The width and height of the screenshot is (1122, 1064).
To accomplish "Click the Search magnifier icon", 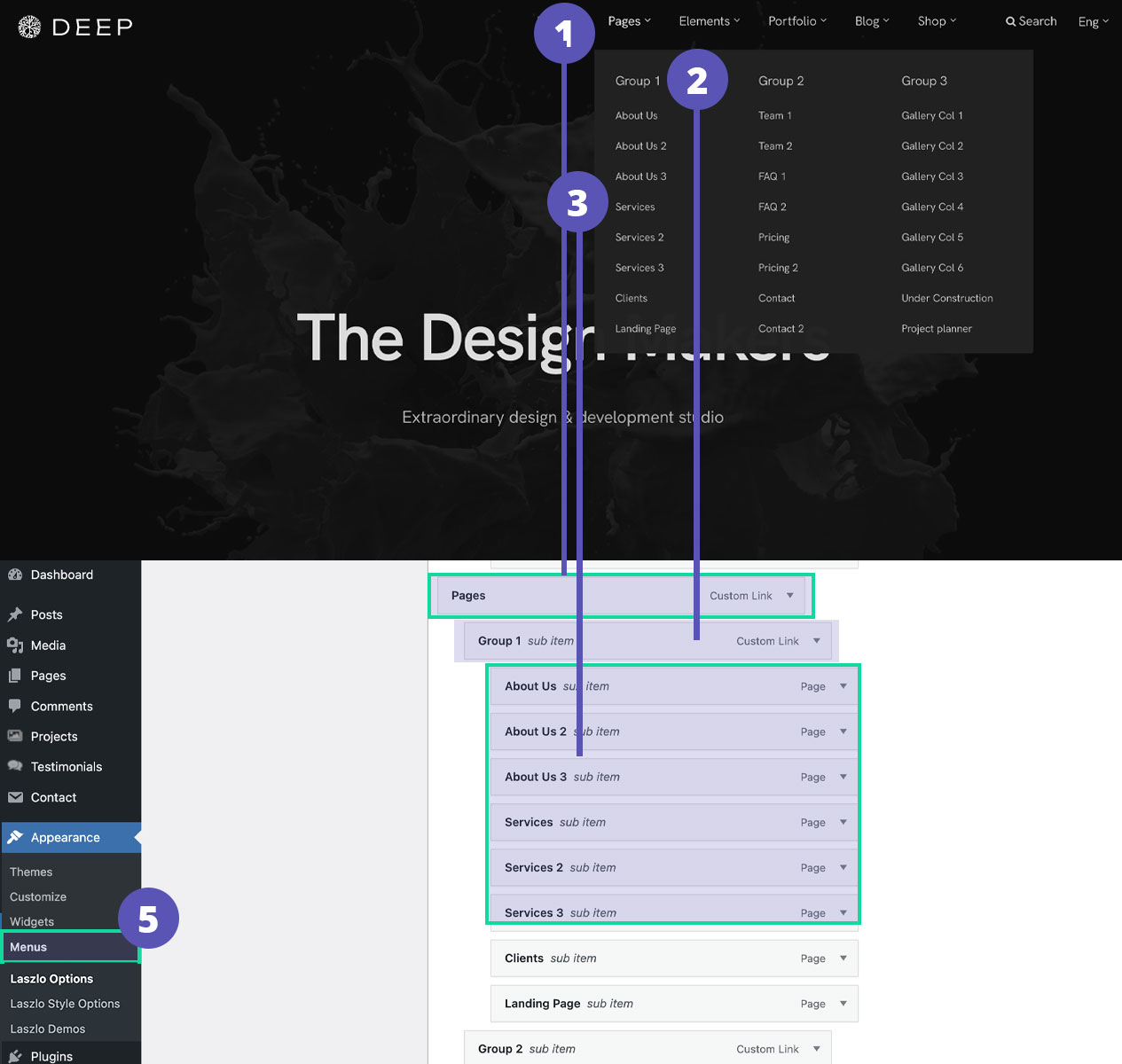I will point(1010,21).
